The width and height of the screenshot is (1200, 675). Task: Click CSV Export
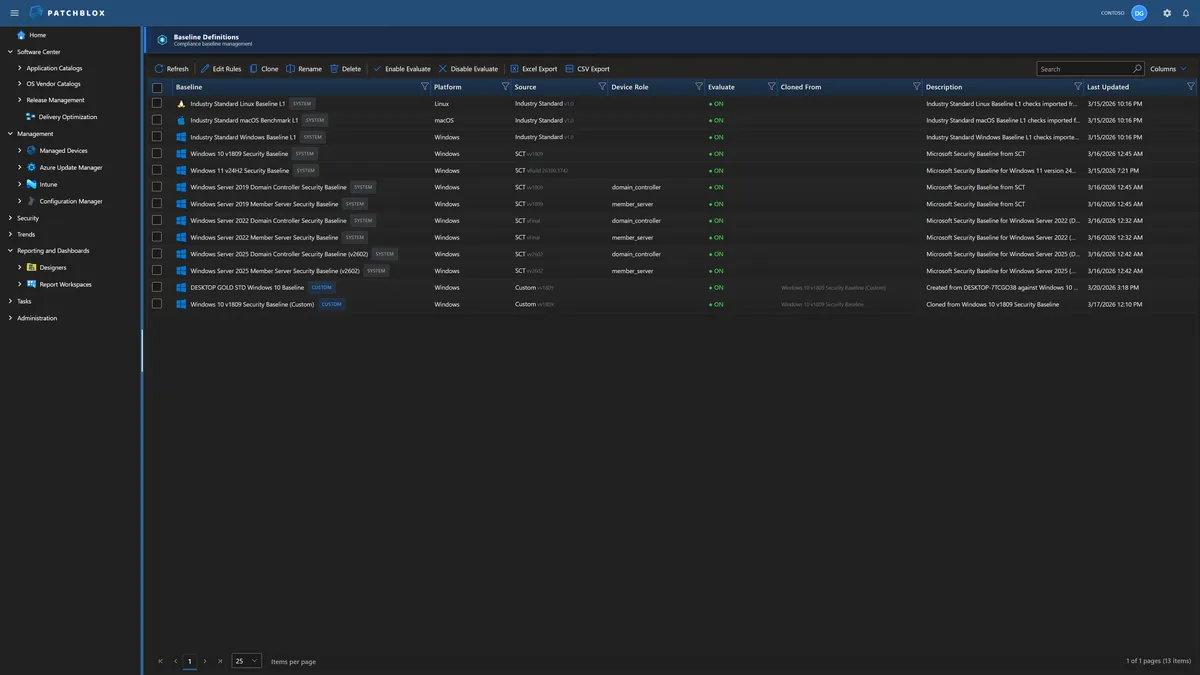pos(587,69)
